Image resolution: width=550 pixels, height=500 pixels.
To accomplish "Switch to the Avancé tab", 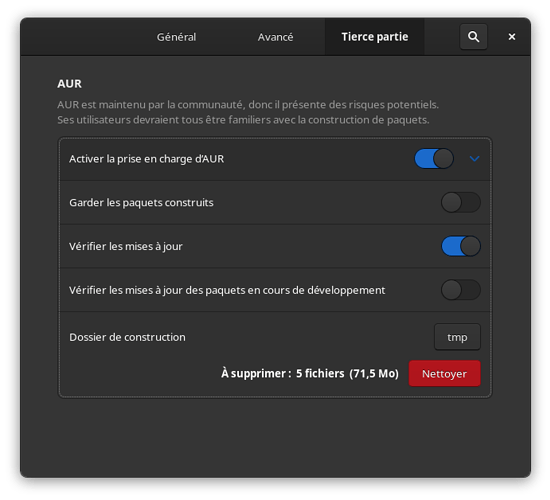I will pos(275,37).
